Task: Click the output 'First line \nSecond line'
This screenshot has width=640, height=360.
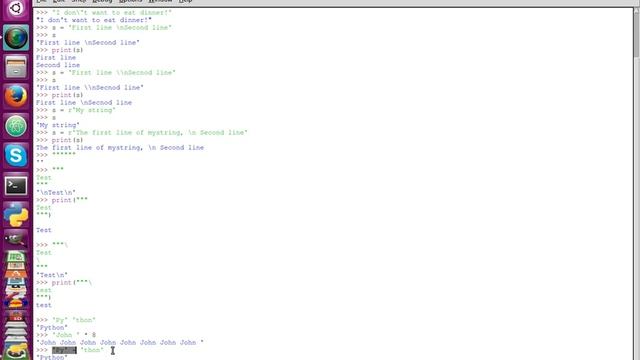Action: 88,42
